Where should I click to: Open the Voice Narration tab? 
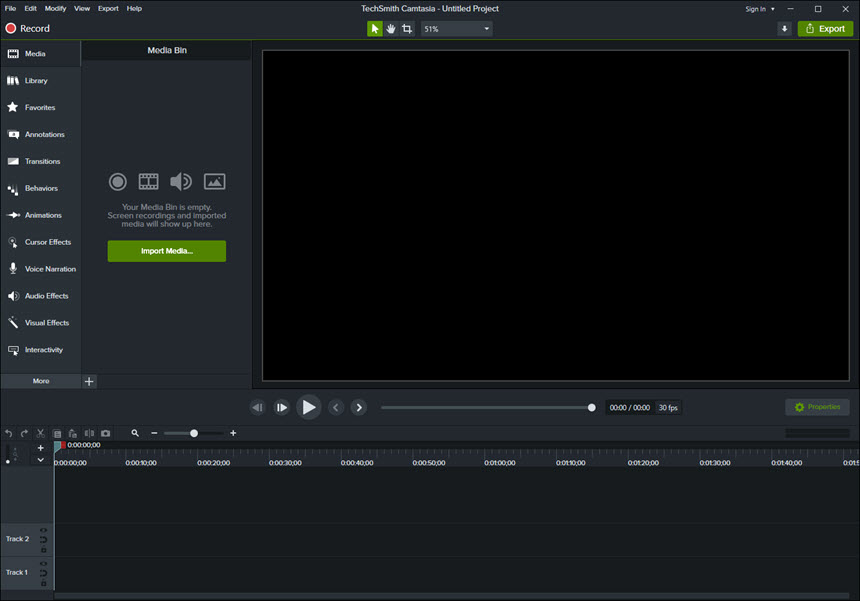pos(41,269)
